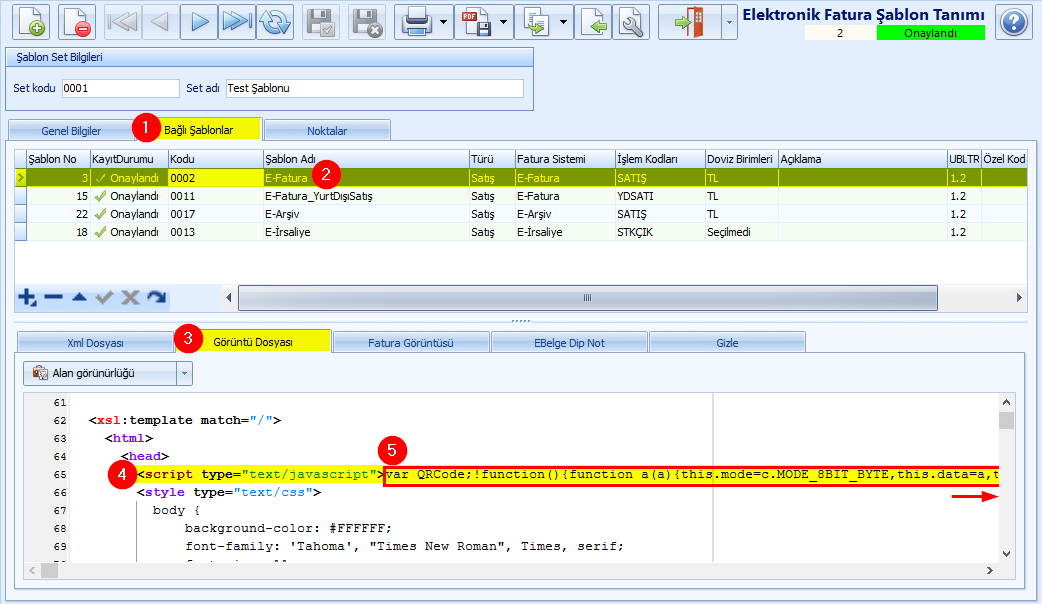
Task: Open the Görüntü Dosyası tab
Action: pos(253,342)
